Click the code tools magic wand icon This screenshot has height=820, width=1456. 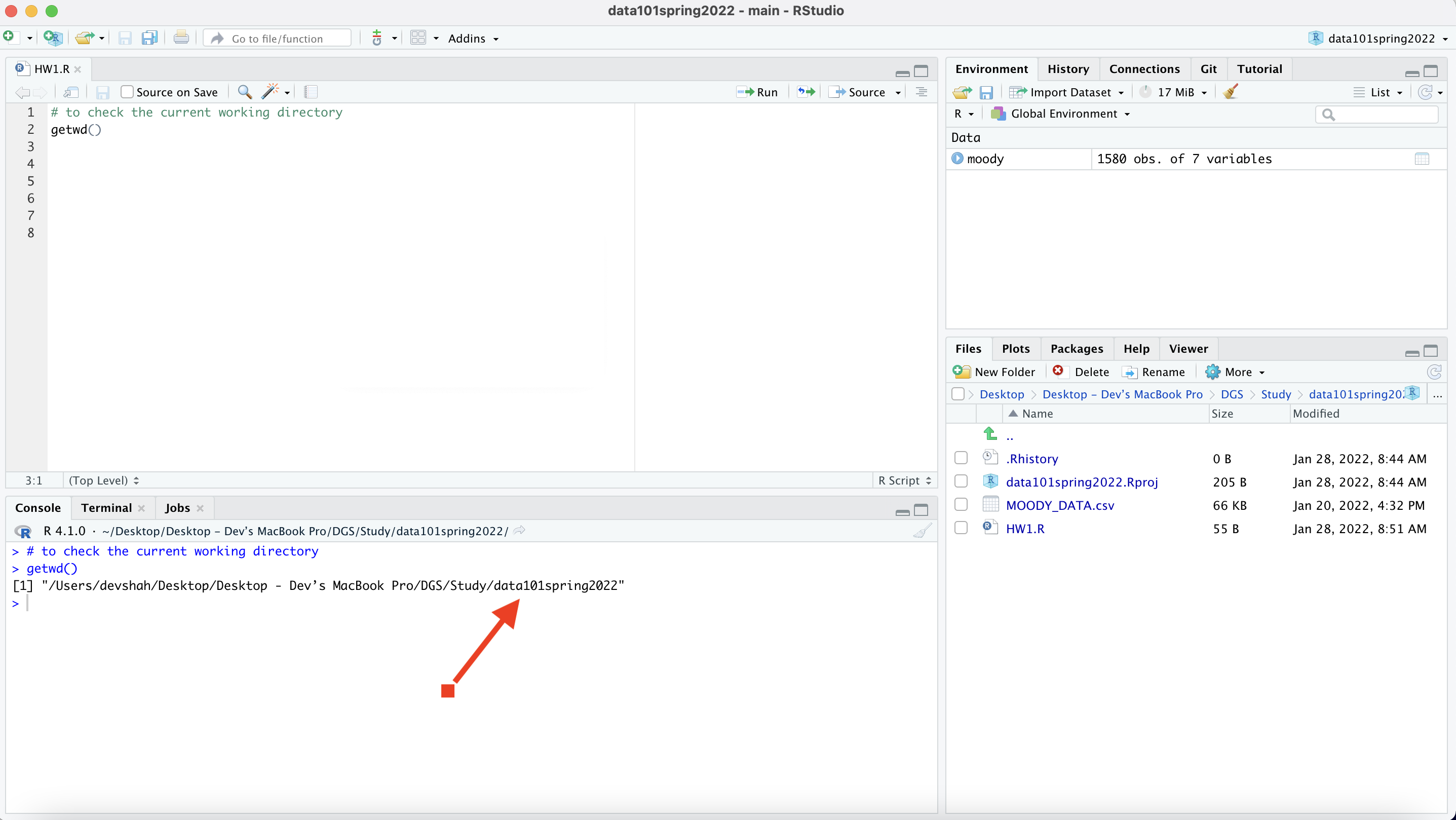pyautogui.click(x=271, y=92)
